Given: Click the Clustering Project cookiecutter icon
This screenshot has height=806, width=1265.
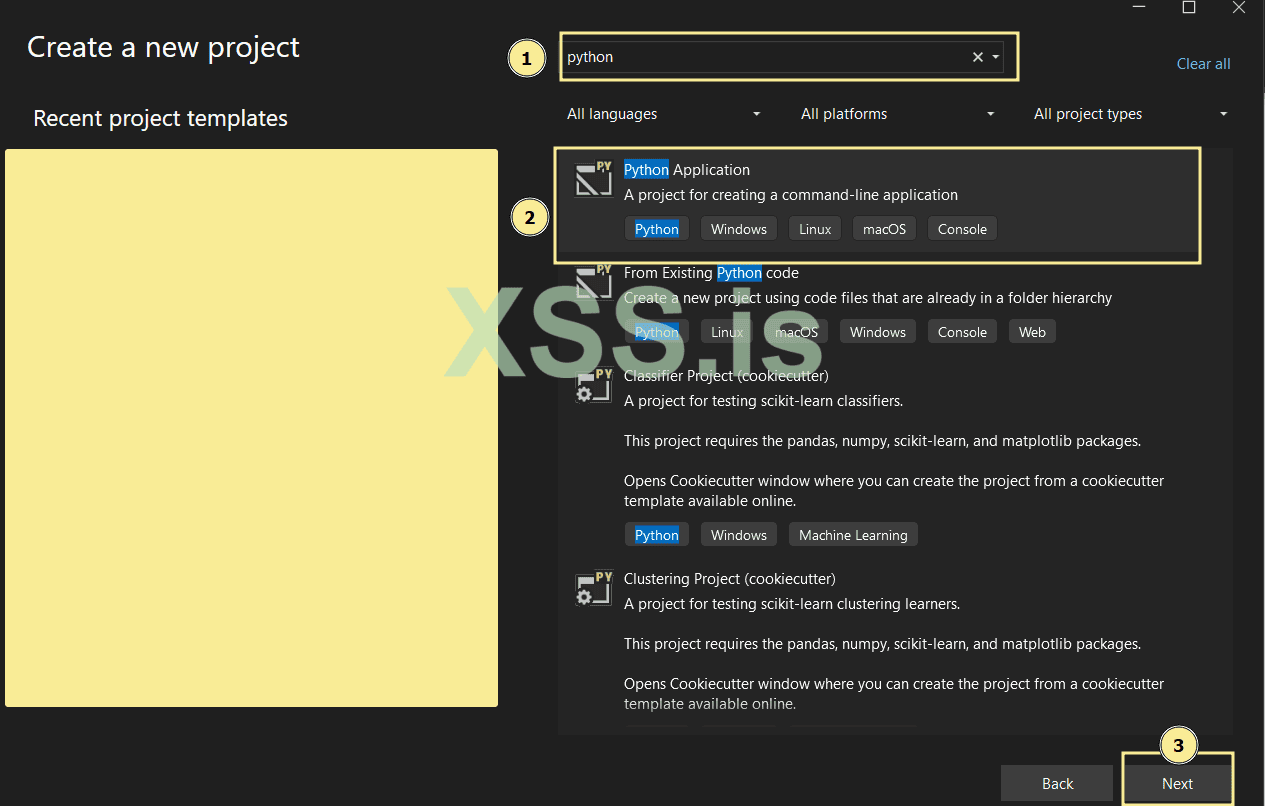Looking at the screenshot, I should [x=593, y=588].
